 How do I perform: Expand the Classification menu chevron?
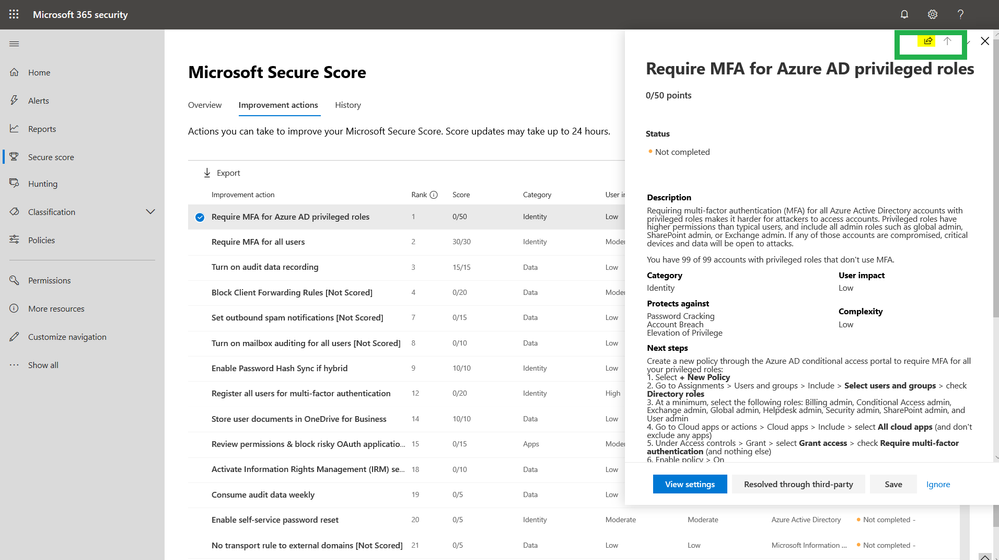pos(150,212)
